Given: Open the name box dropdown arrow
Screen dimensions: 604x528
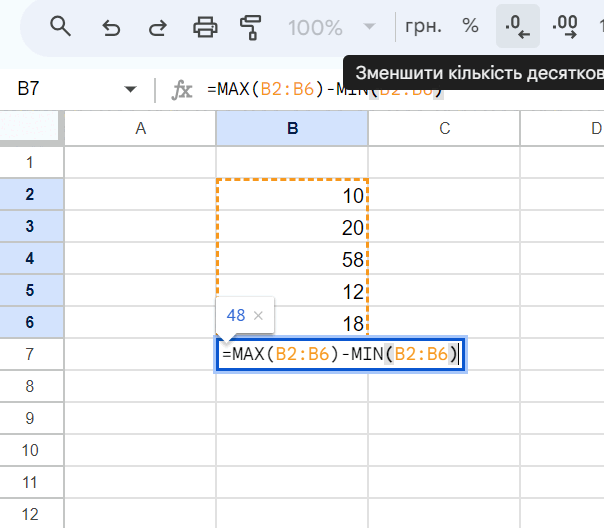Looking at the screenshot, I should pos(131,90).
